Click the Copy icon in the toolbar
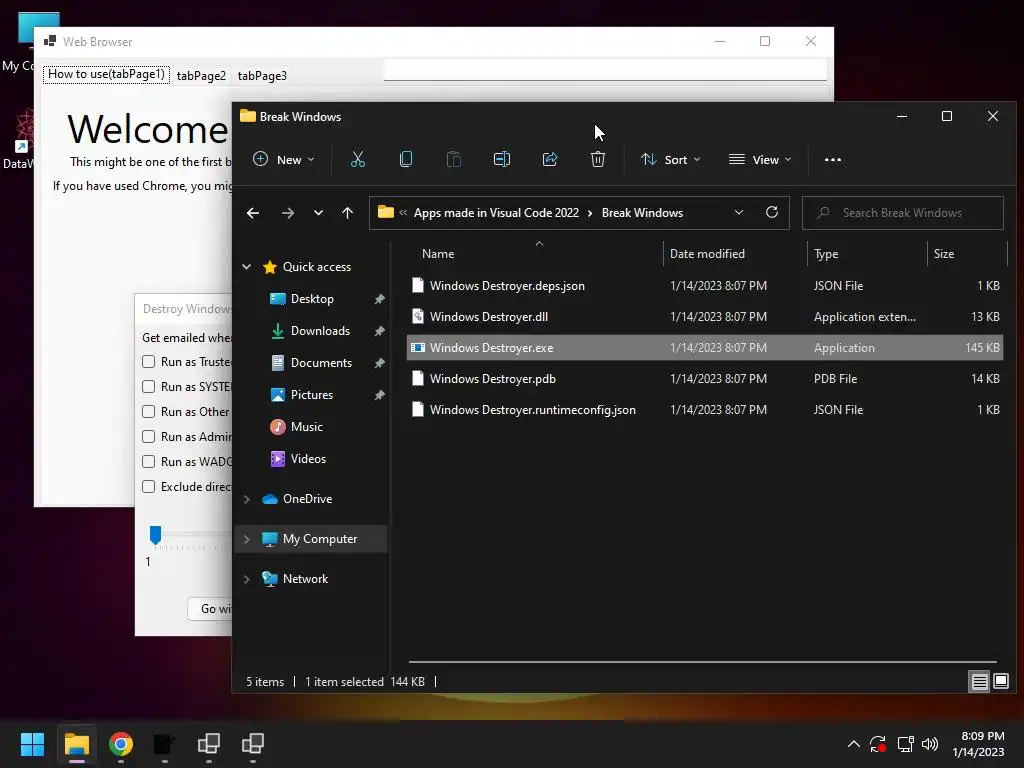Viewport: 1024px width, 768px height. 406,159
